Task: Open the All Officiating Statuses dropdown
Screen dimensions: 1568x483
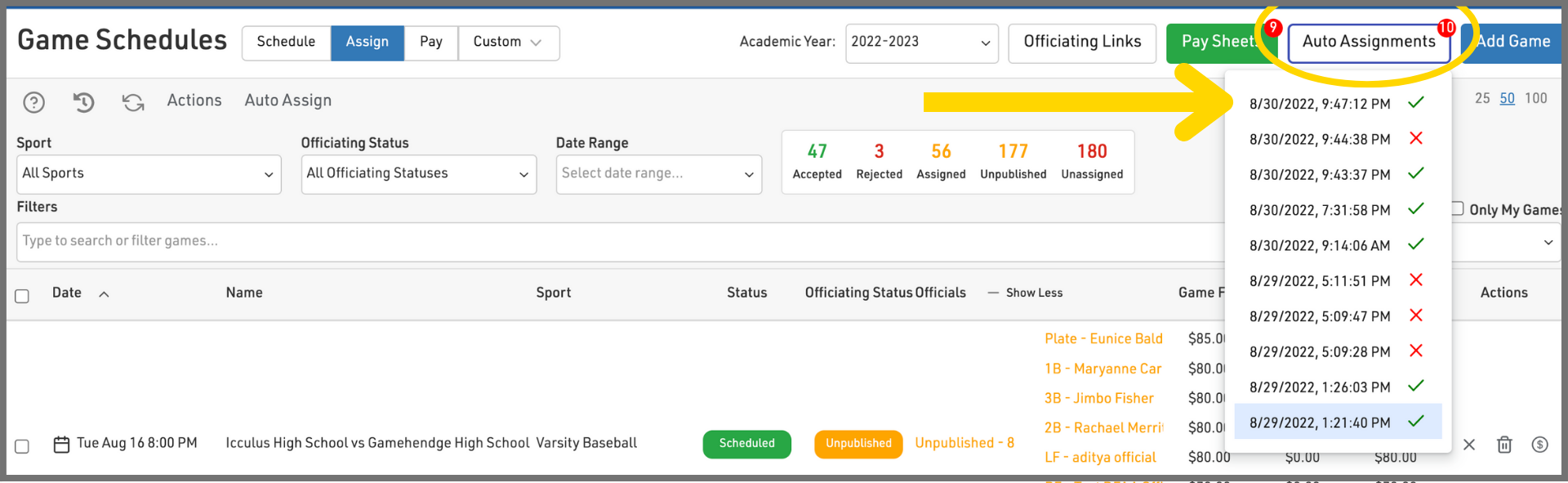Action: point(418,174)
